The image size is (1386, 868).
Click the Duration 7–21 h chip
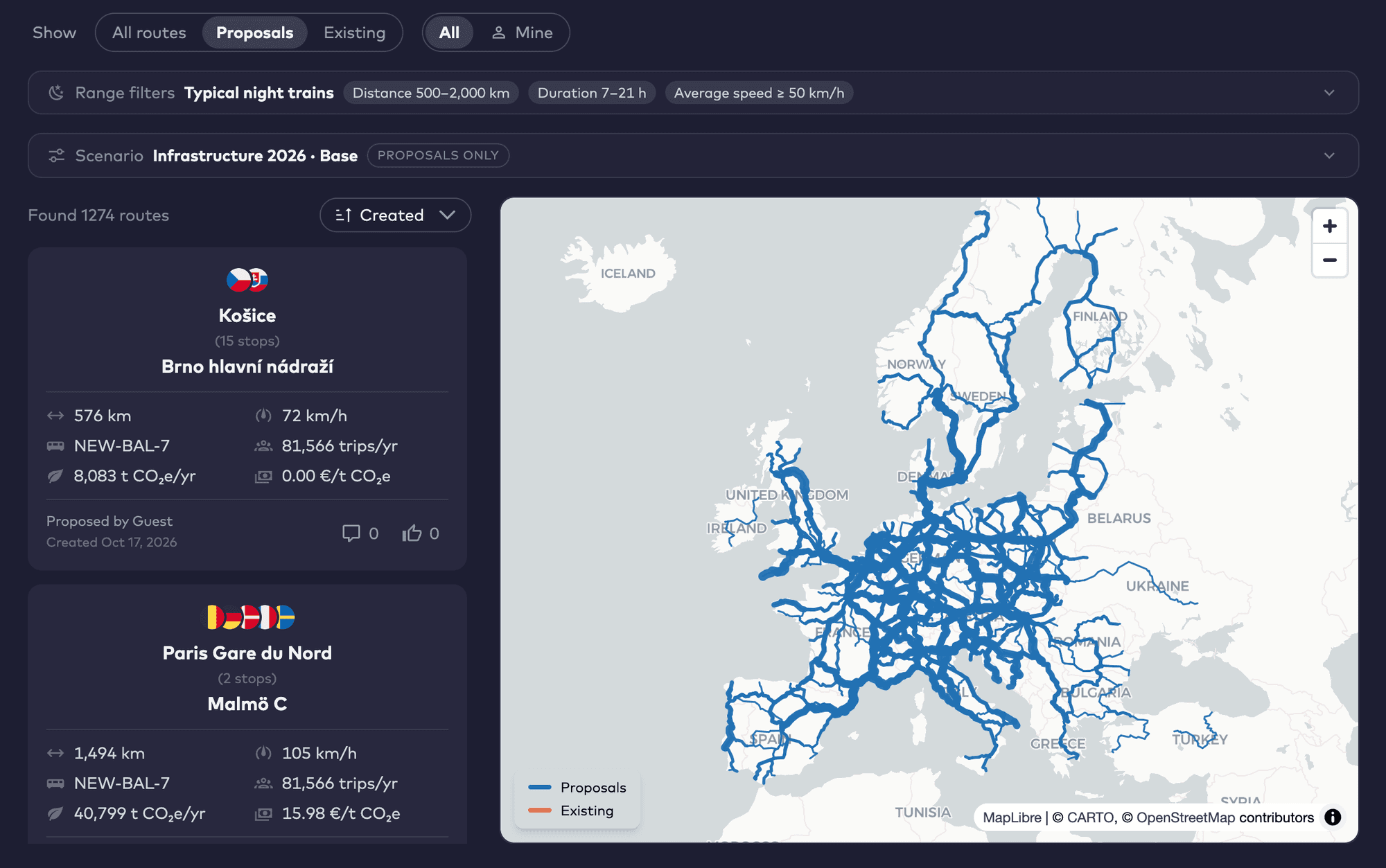[x=592, y=93]
